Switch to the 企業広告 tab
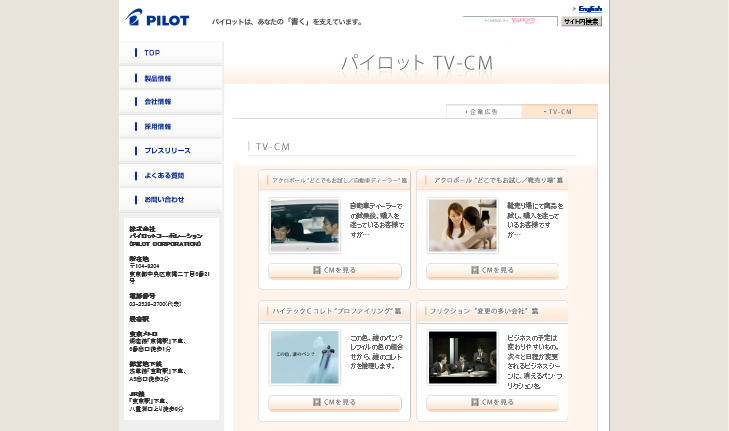This screenshot has height=431, width=729. (484, 112)
